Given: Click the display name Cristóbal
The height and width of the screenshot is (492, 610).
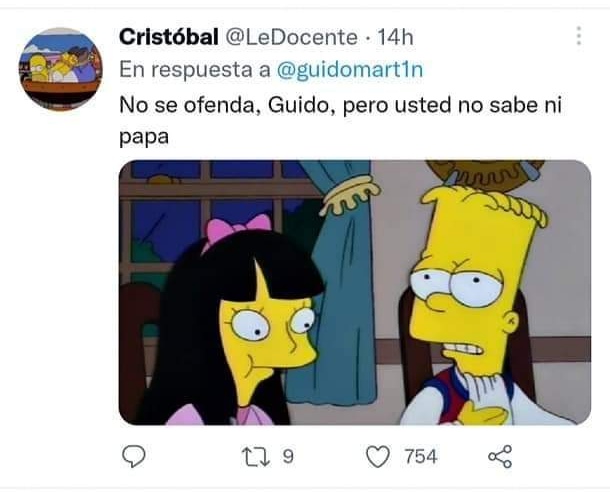Looking at the screenshot, I should pyautogui.click(x=168, y=37).
